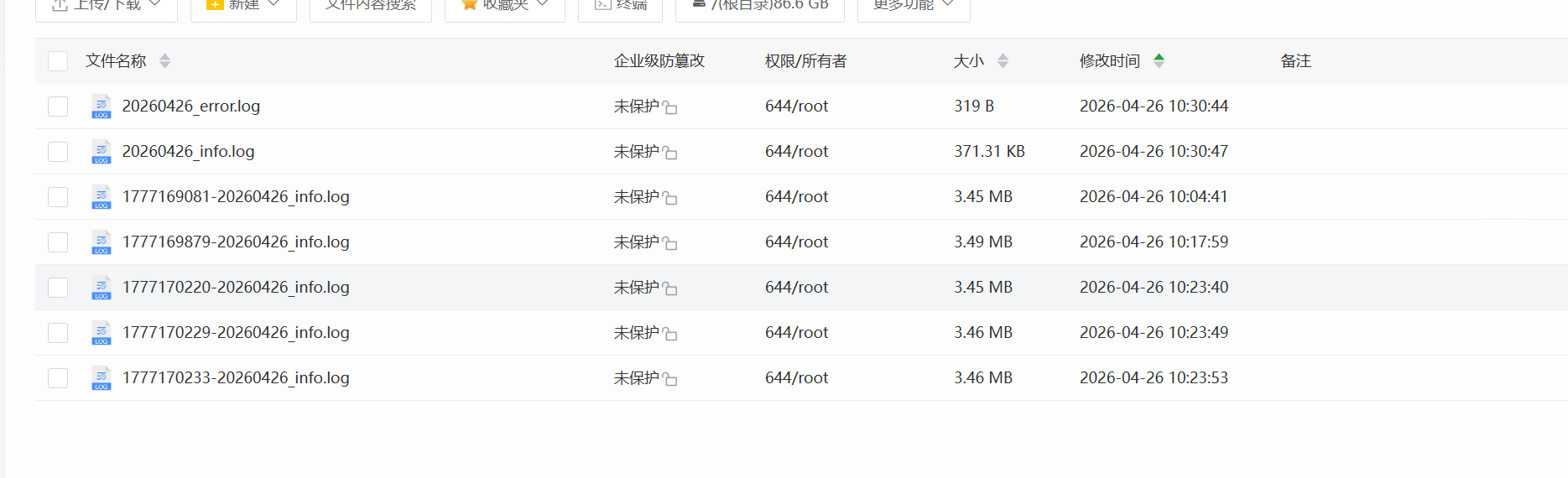Check the box for 20260426_error.log

pyautogui.click(x=58, y=107)
